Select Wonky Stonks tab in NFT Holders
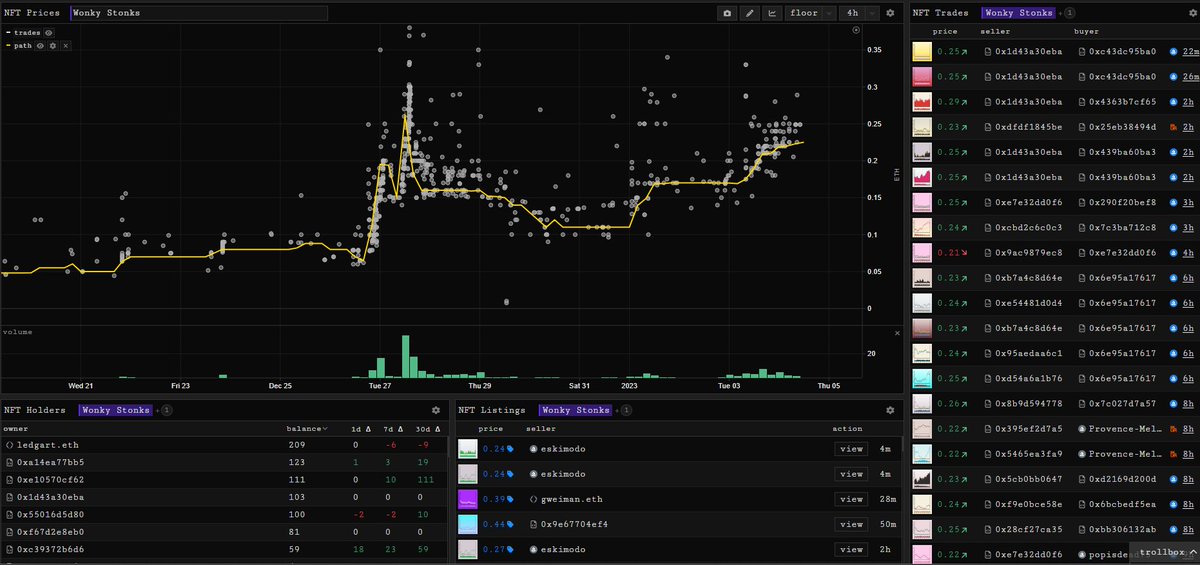 116,410
